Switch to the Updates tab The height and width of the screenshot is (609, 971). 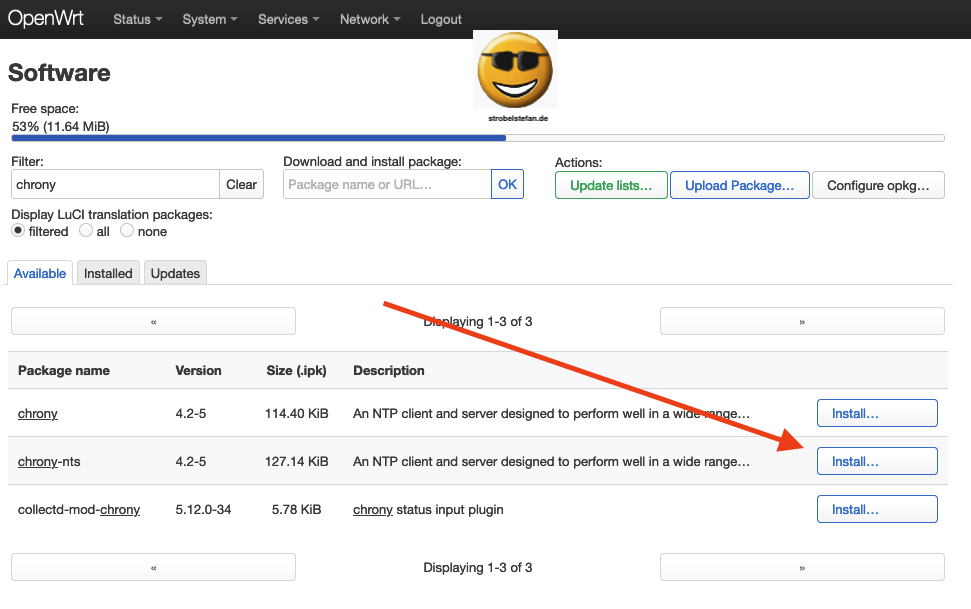175,272
